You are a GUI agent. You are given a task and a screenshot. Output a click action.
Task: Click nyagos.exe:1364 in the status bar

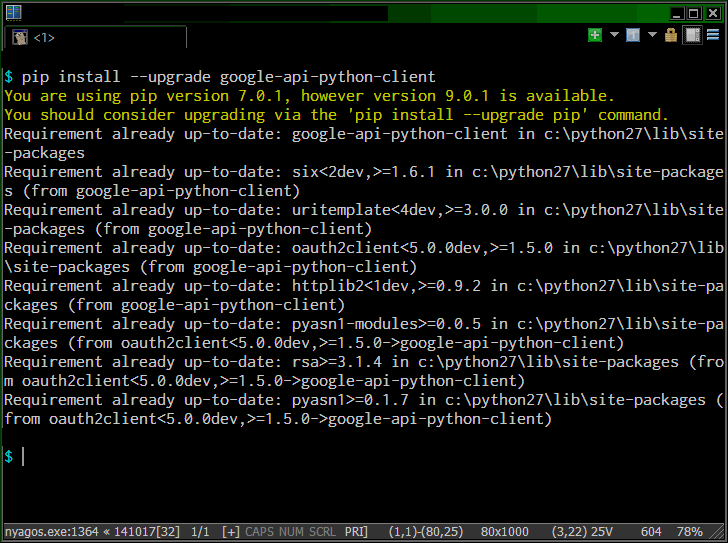tap(52, 532)
